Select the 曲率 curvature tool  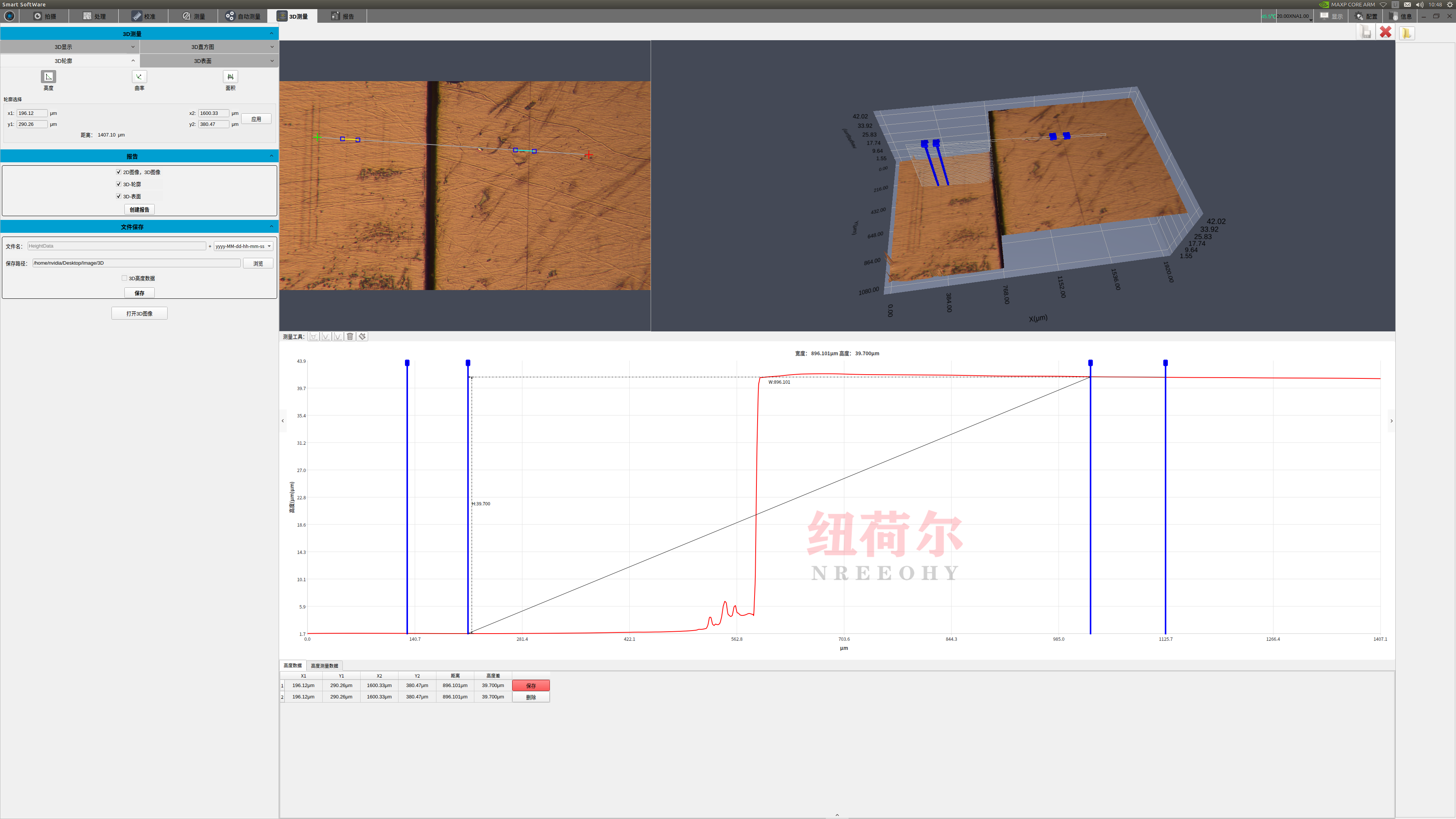(139, 77)
